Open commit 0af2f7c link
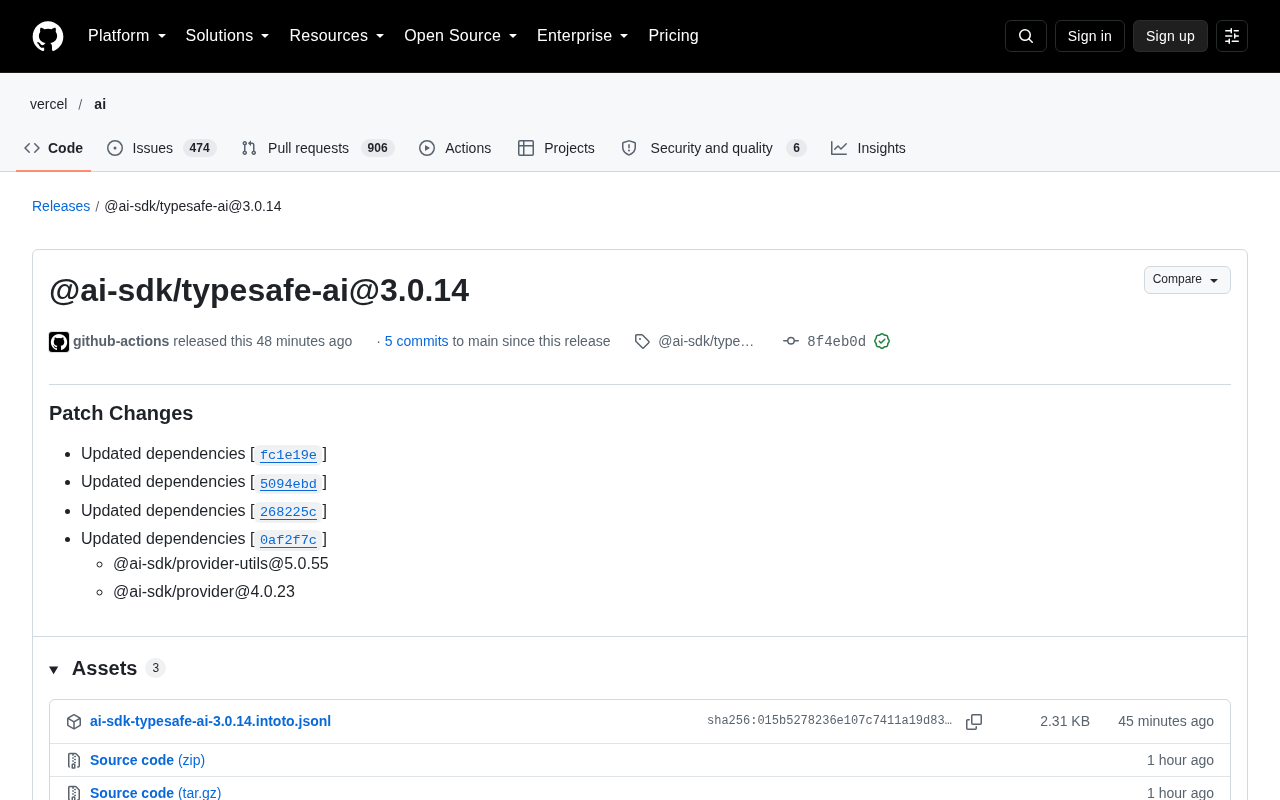1280x800 pixels. pos(288,539)
